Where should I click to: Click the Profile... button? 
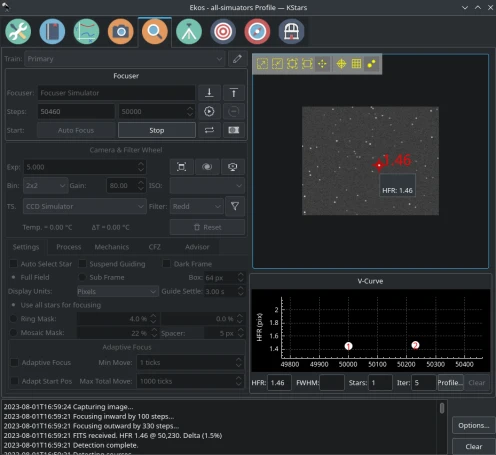coord(450,382)
